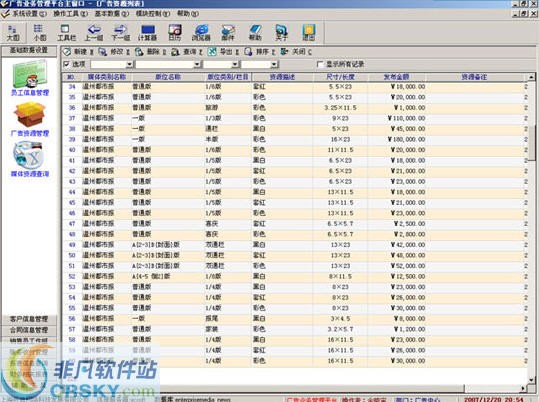Launch the 浏览器 browser tool

tap(201, 33)
